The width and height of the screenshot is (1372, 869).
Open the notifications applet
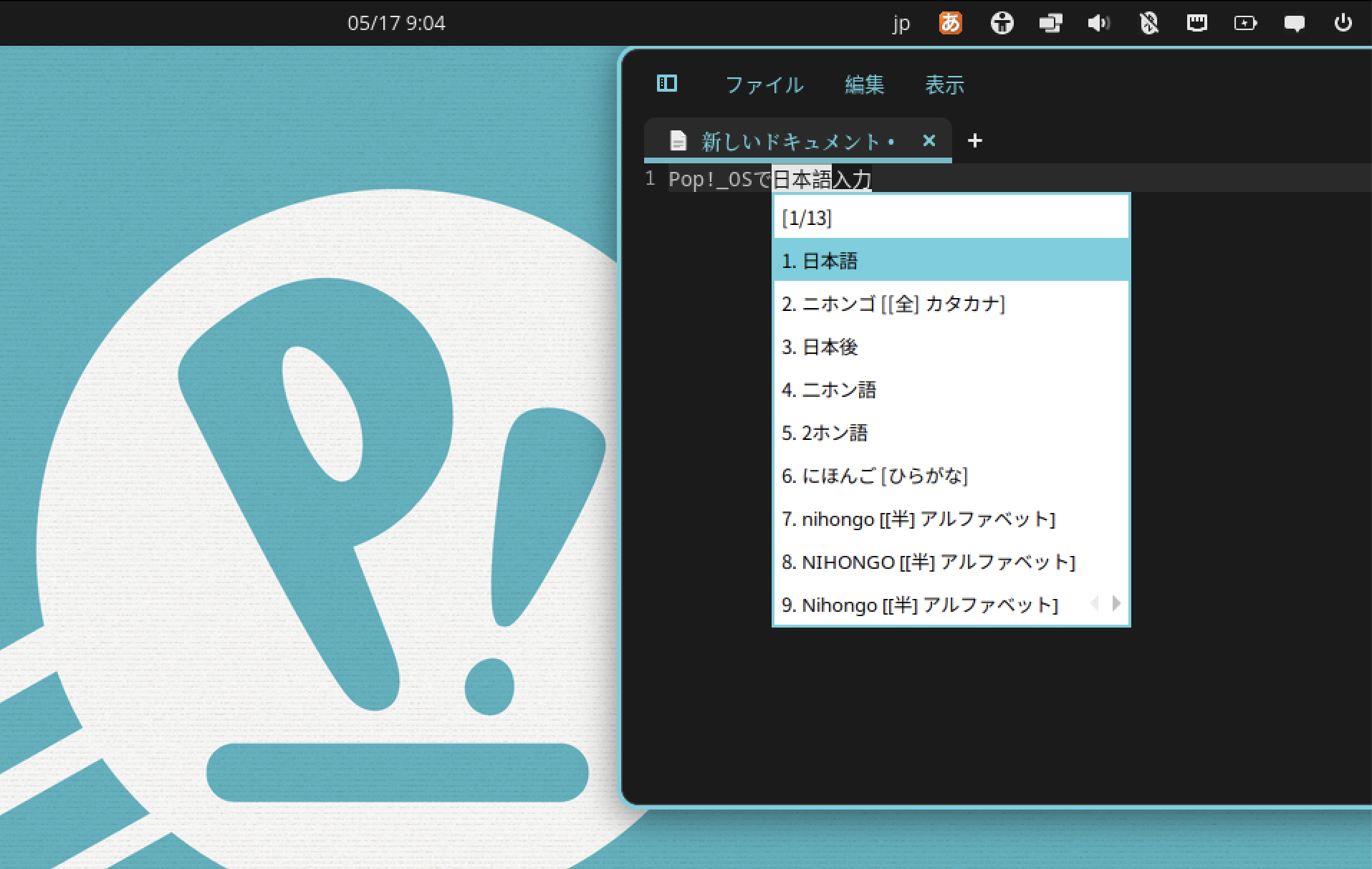click(1294, 23)
